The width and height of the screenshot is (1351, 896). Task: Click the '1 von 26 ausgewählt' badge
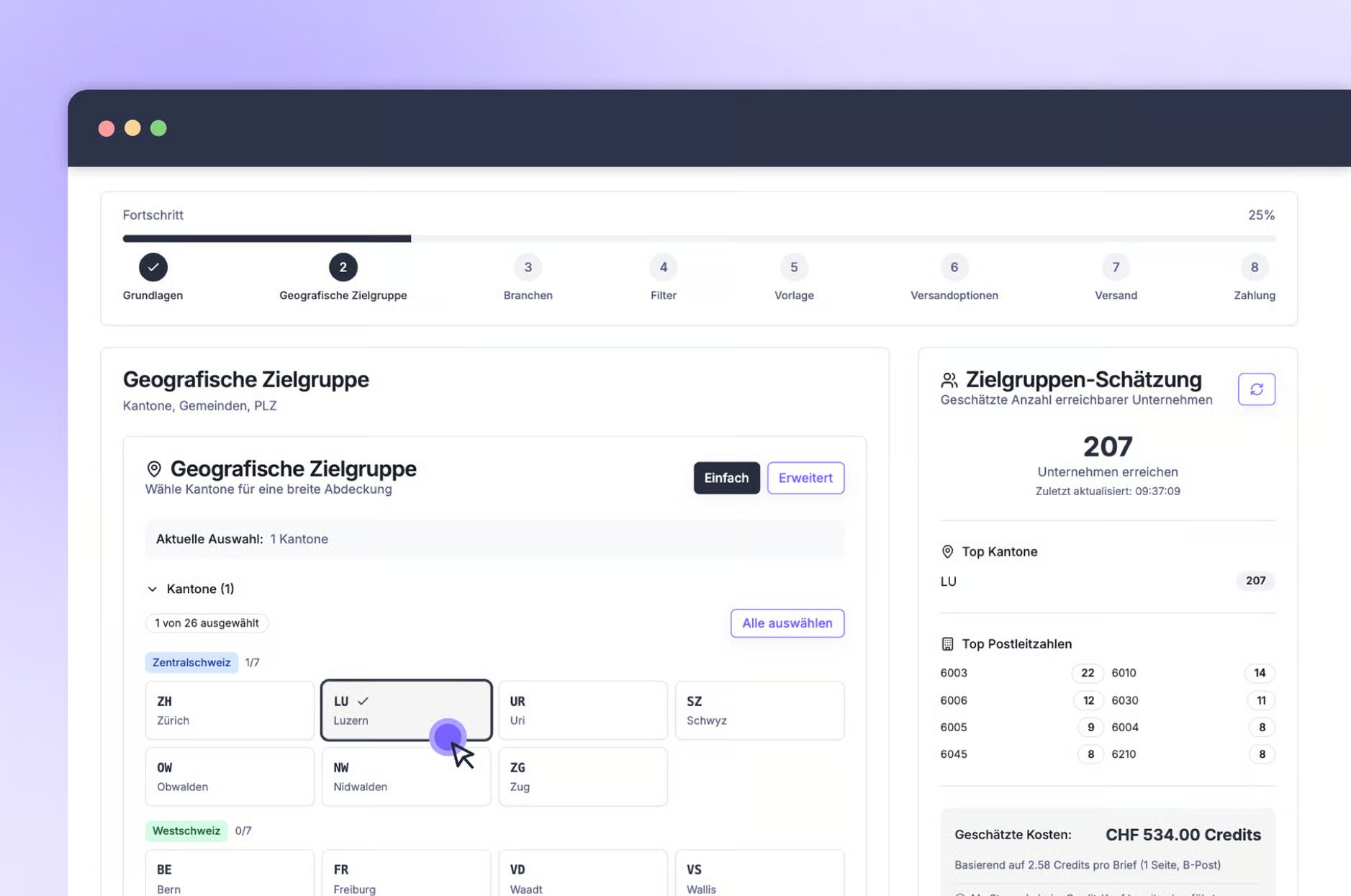[x=207, y=623]
